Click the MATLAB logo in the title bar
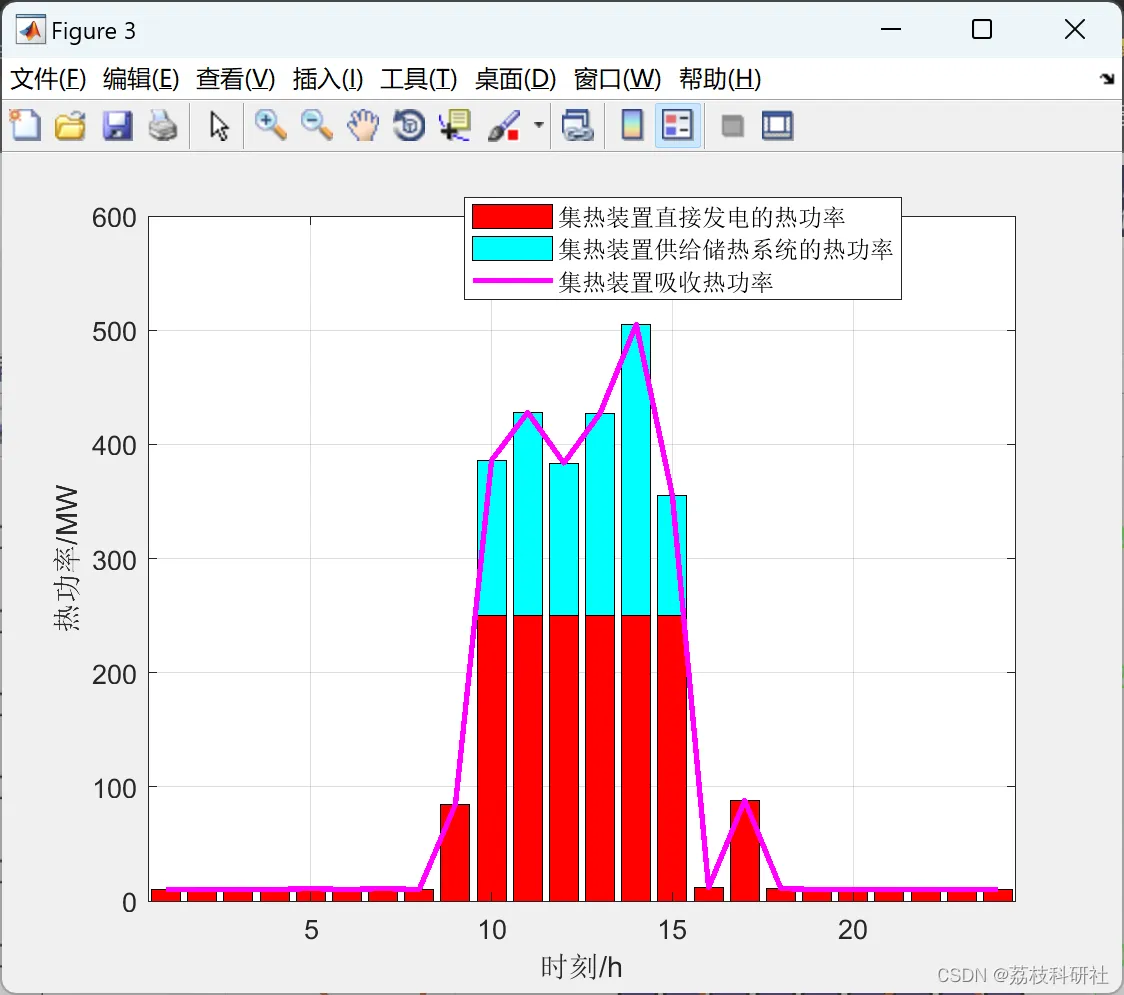Screen dimensions: 1124x995 click(x=31, y=29)
